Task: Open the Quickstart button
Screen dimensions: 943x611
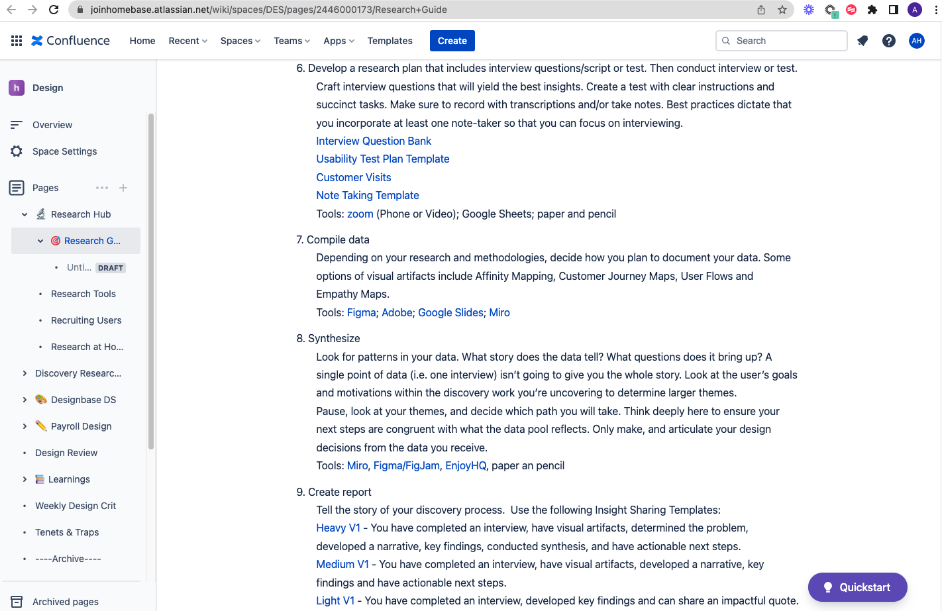Action: (857, 588)
